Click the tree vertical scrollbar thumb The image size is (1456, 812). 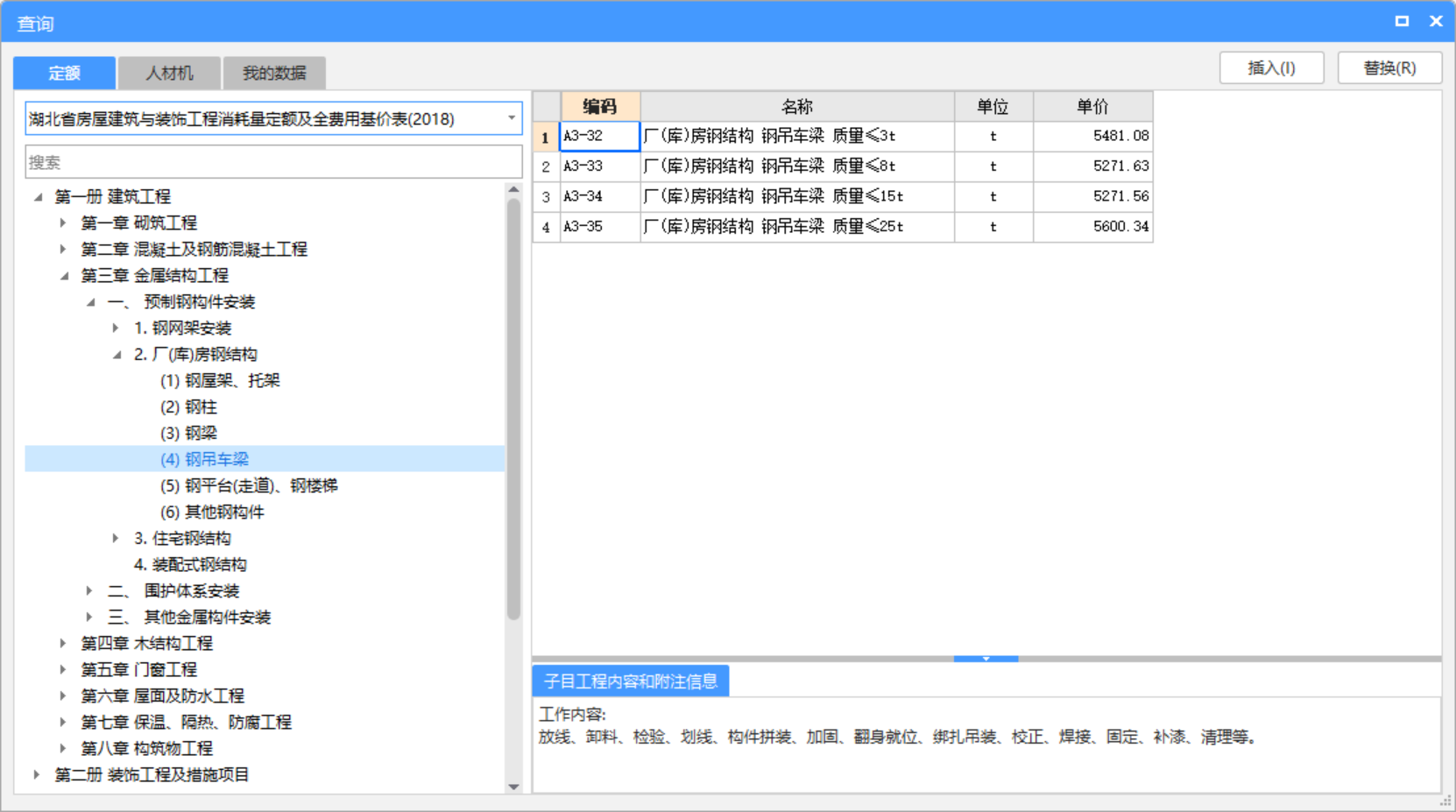(x=513, y=409)
